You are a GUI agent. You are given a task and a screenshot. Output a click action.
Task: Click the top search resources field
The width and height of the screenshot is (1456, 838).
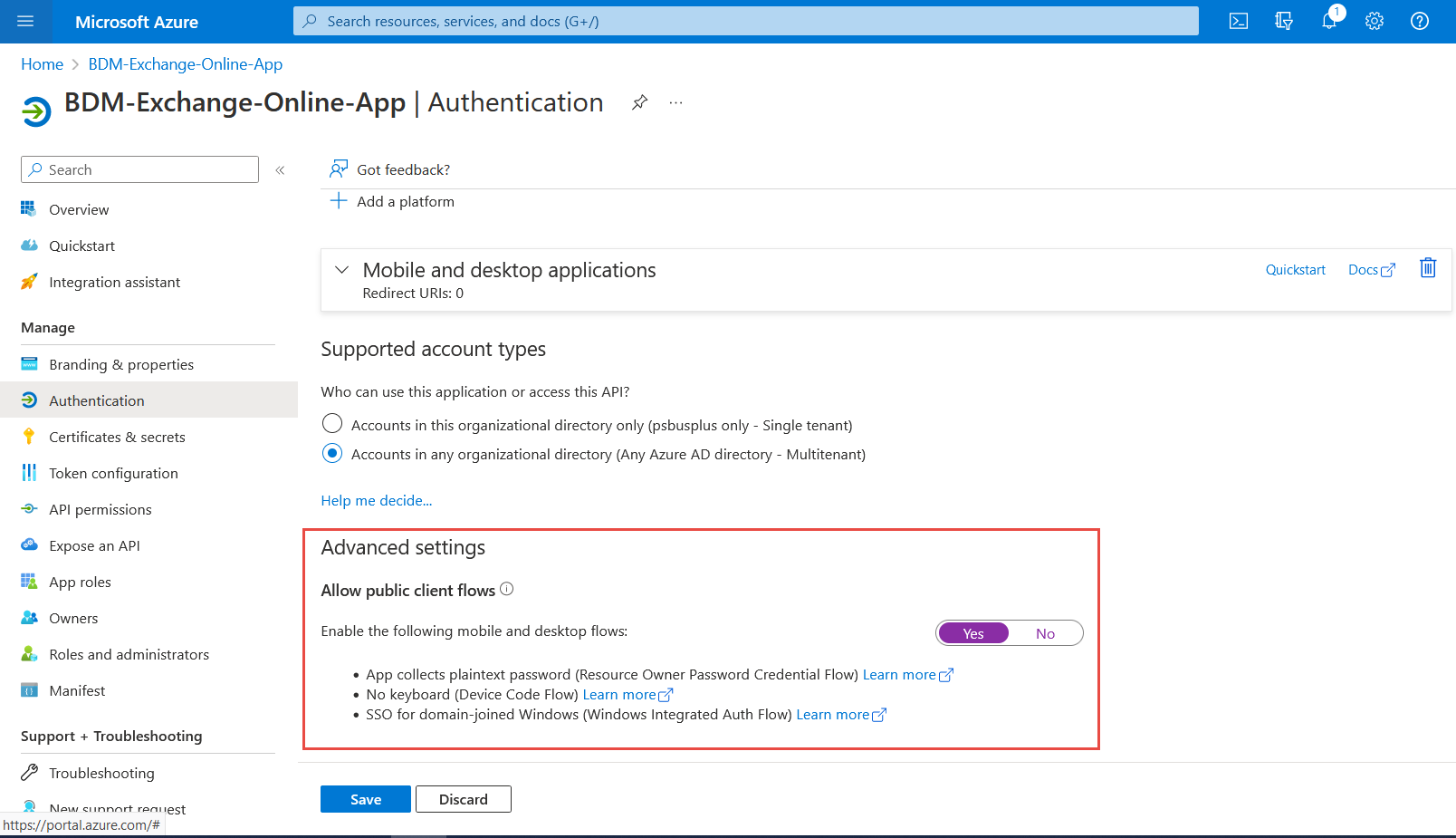click(x=745, y=22)
